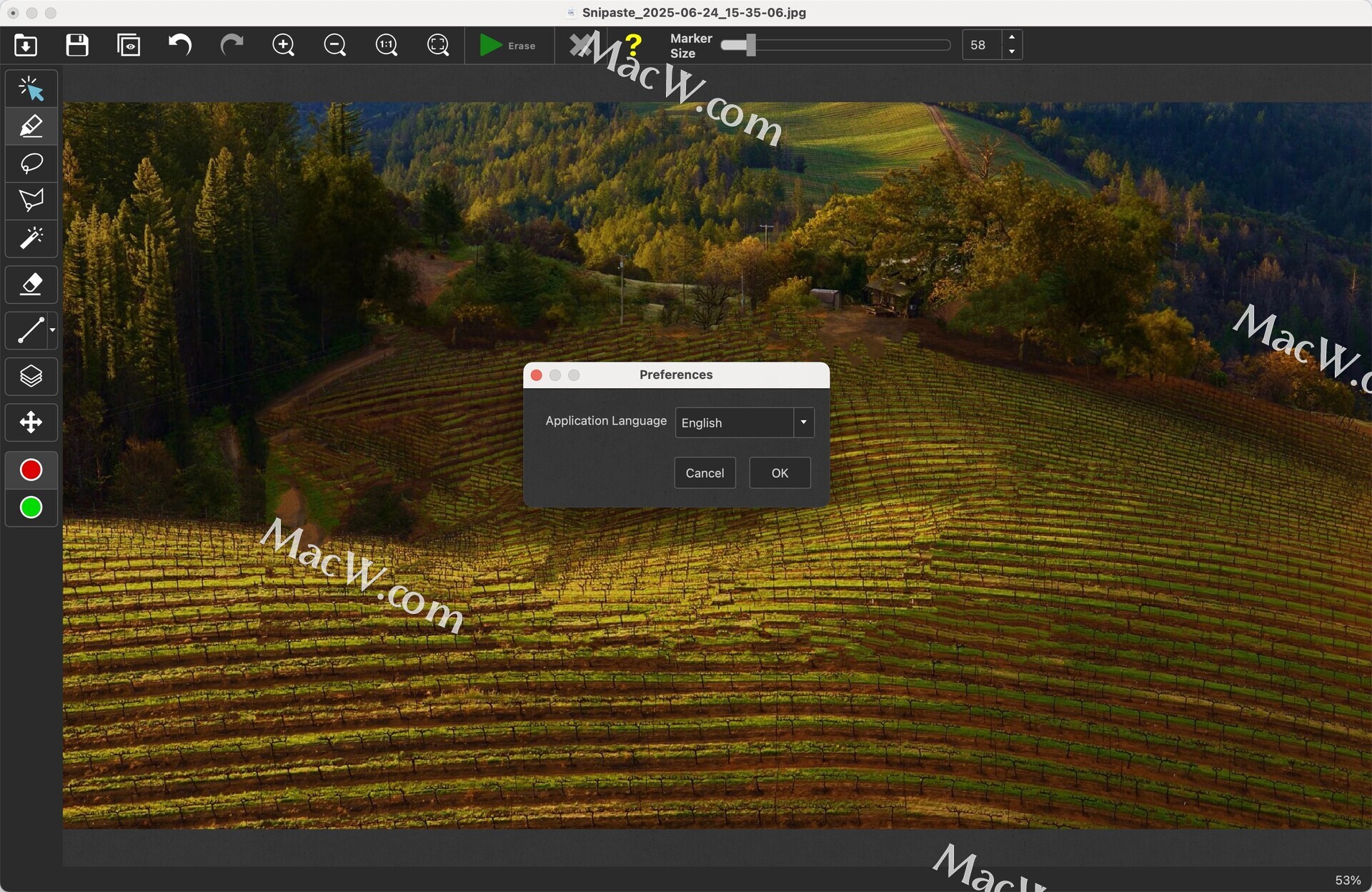The image size is (1372, 892).
Task: Set zoom to 1:1 actual size
Action: (387, 45)
